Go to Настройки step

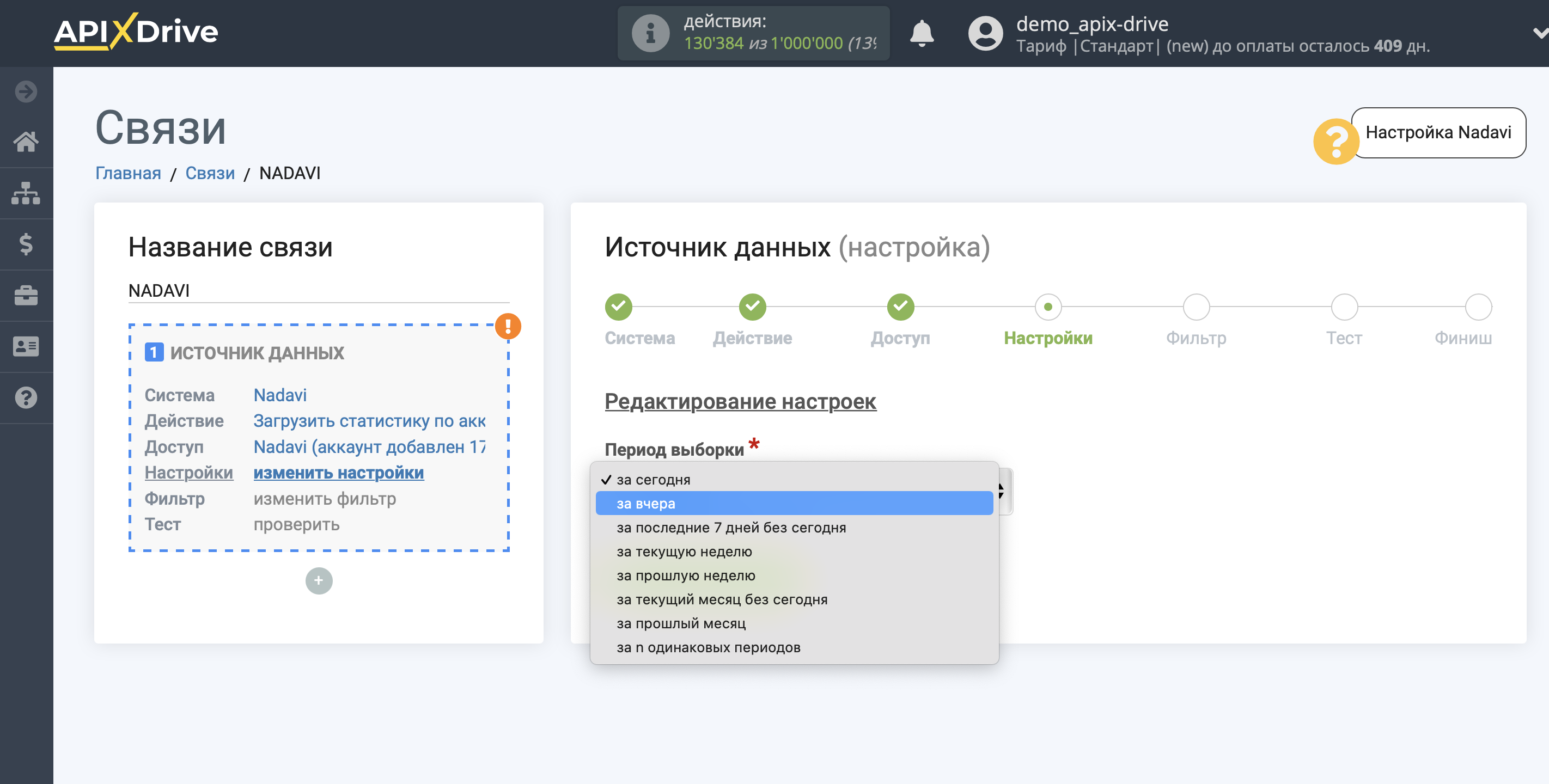click(1048, 307)
